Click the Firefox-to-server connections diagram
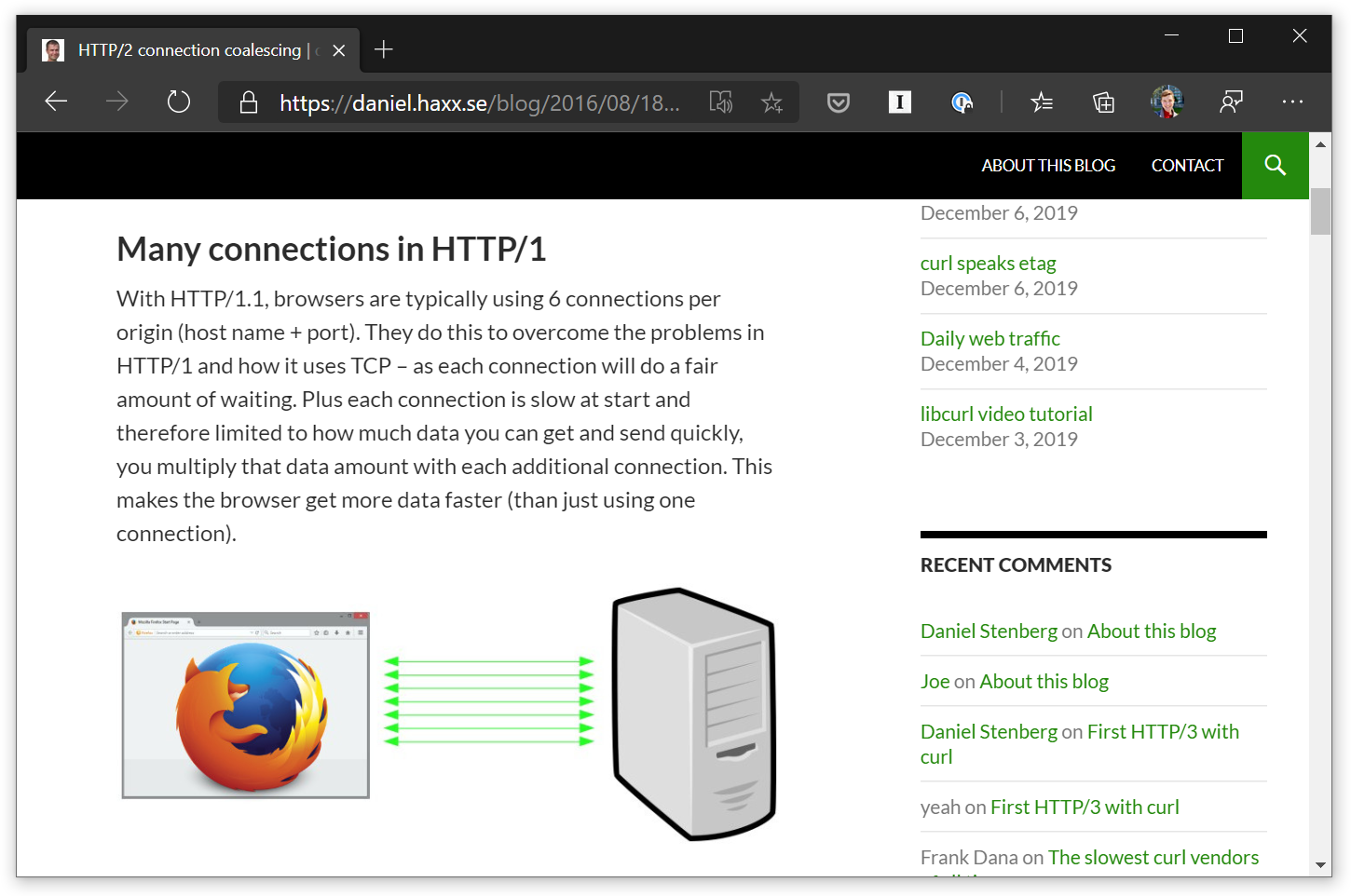This screenshot has height=896, width=1351. pyautogui.click(x=449, y=714)
